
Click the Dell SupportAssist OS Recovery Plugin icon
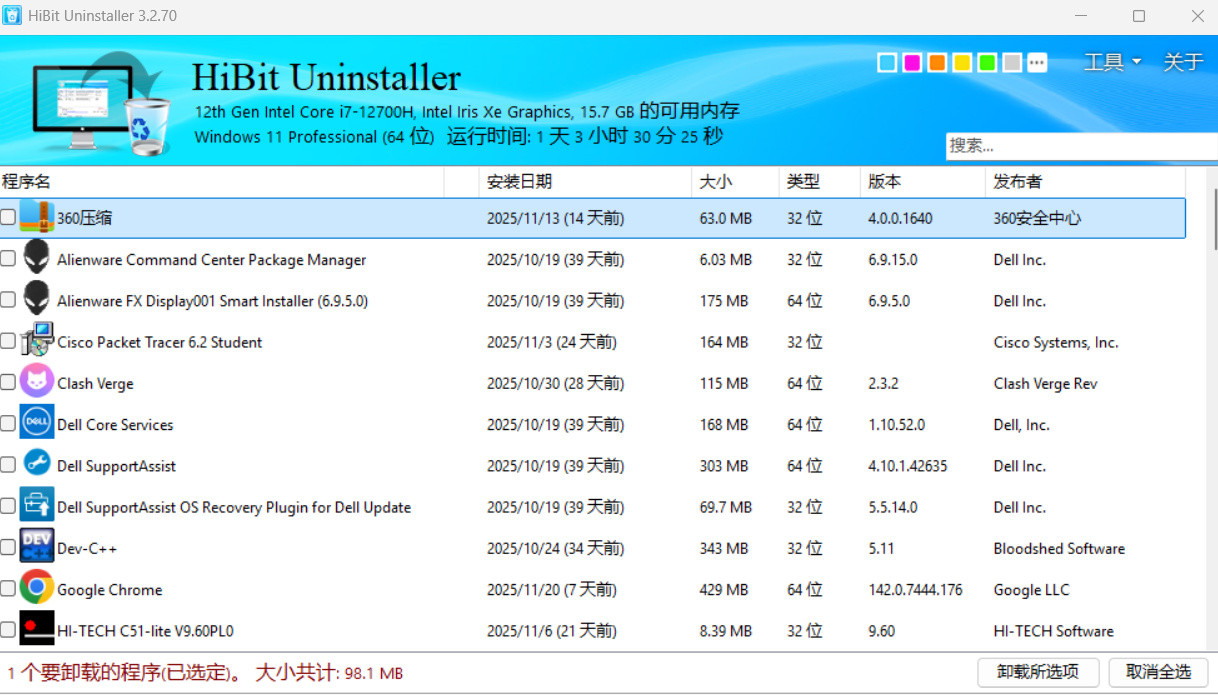point(37,506)
